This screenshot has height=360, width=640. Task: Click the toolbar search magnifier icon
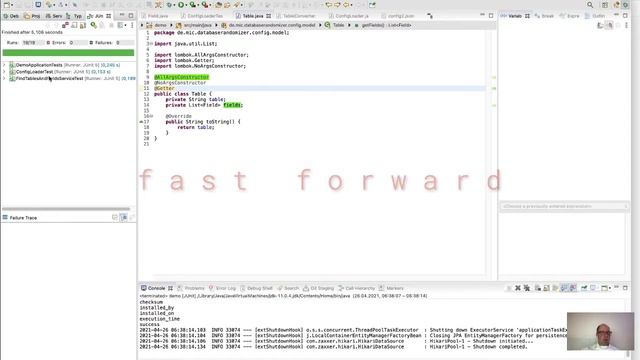(x=590, y=5)
